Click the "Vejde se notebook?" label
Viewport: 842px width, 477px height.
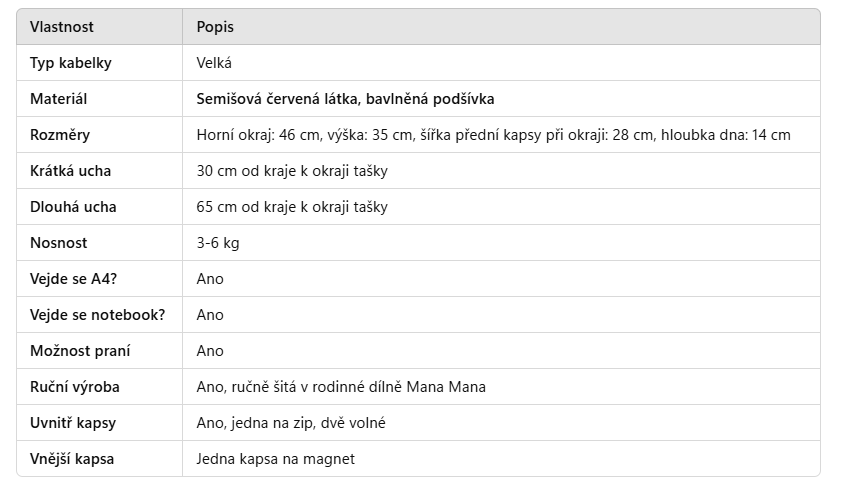97,315
